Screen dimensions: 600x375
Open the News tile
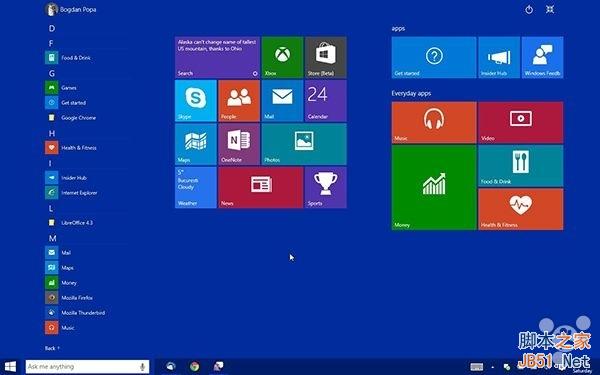tap(261, 187)
